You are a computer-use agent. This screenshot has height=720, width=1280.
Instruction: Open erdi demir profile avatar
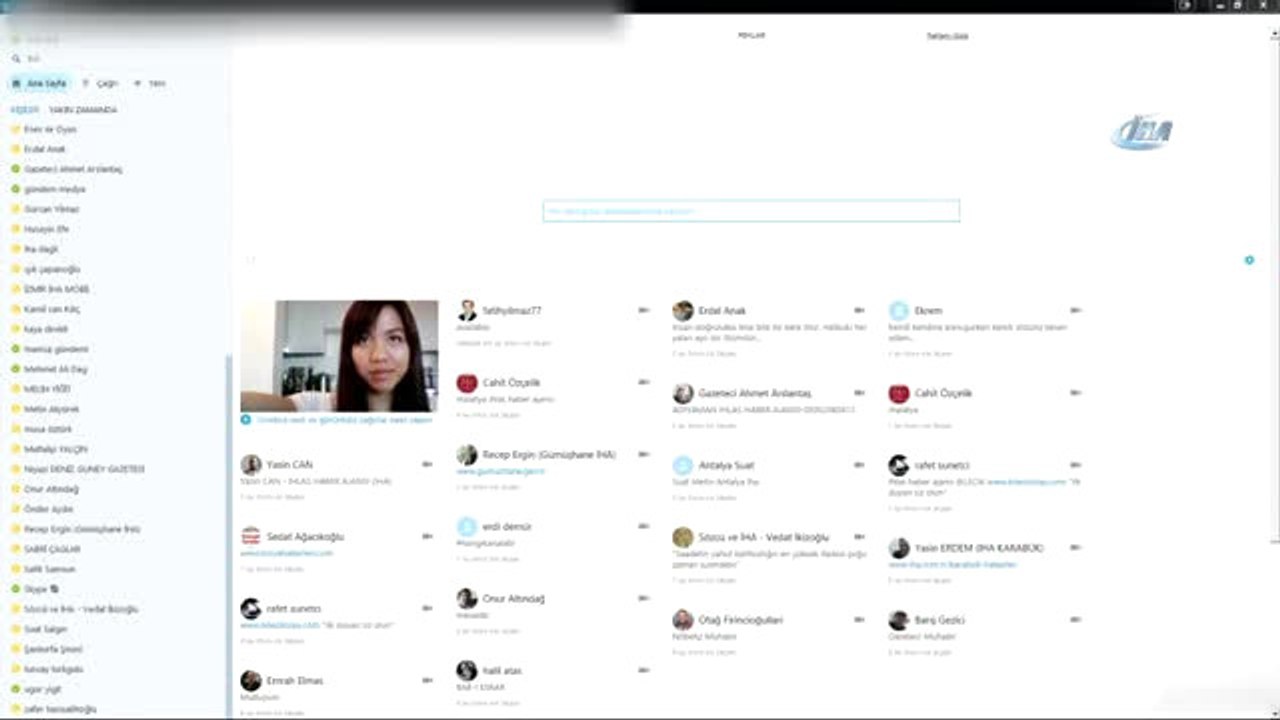(x=467, y=527)
